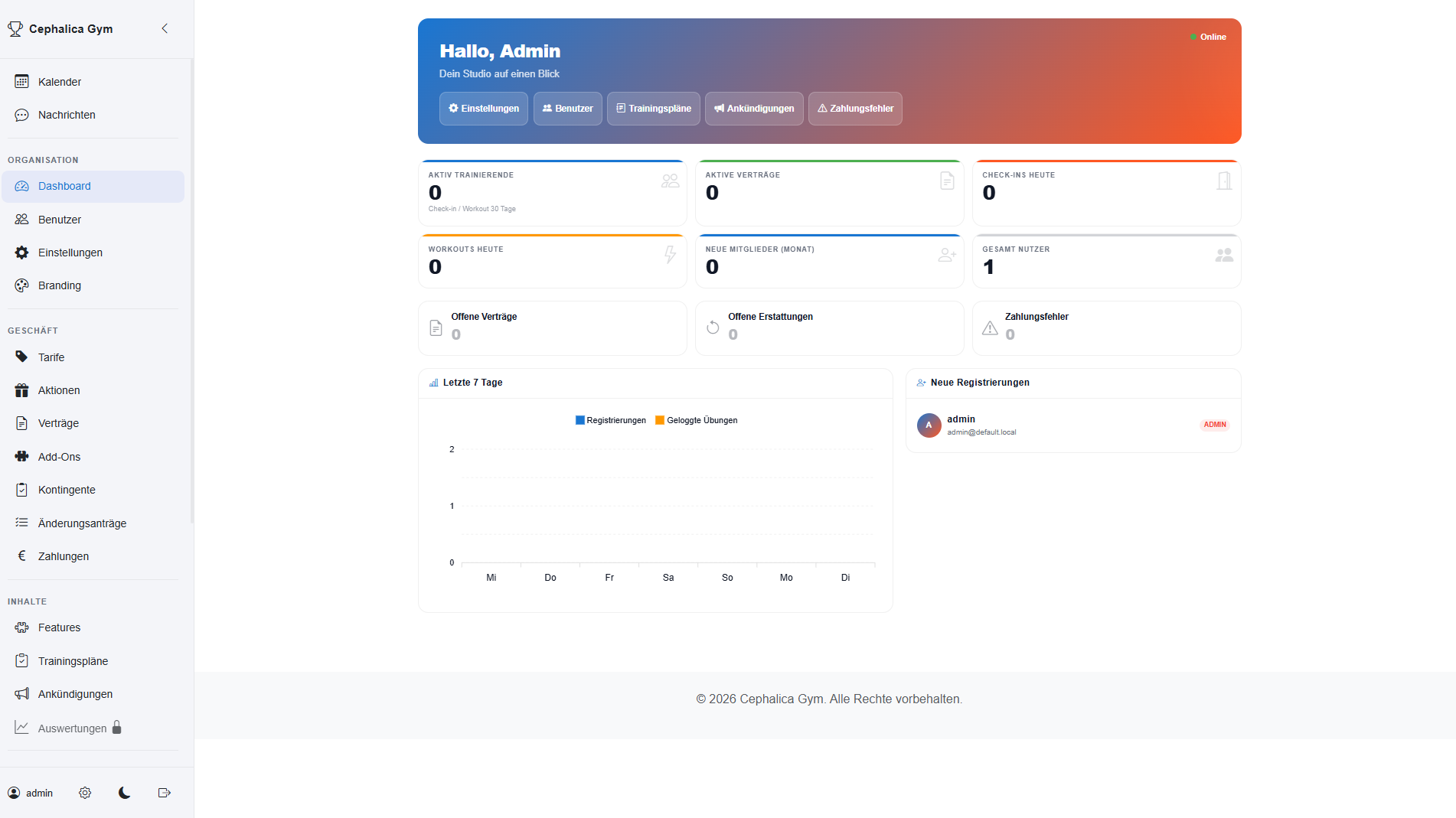Click the Kontingente clipboard icon
Image resolution: width=1456 pixels, height=818 pixels.
[21, 490]
